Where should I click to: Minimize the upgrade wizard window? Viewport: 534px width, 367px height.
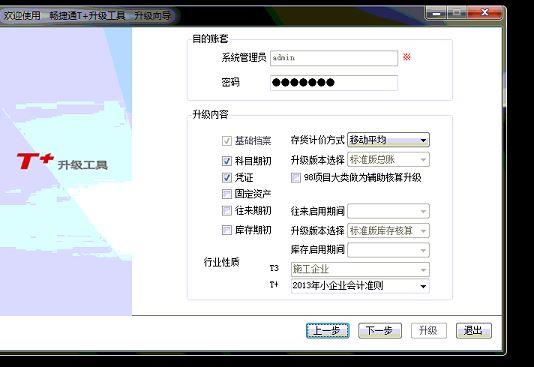[436, 13]
